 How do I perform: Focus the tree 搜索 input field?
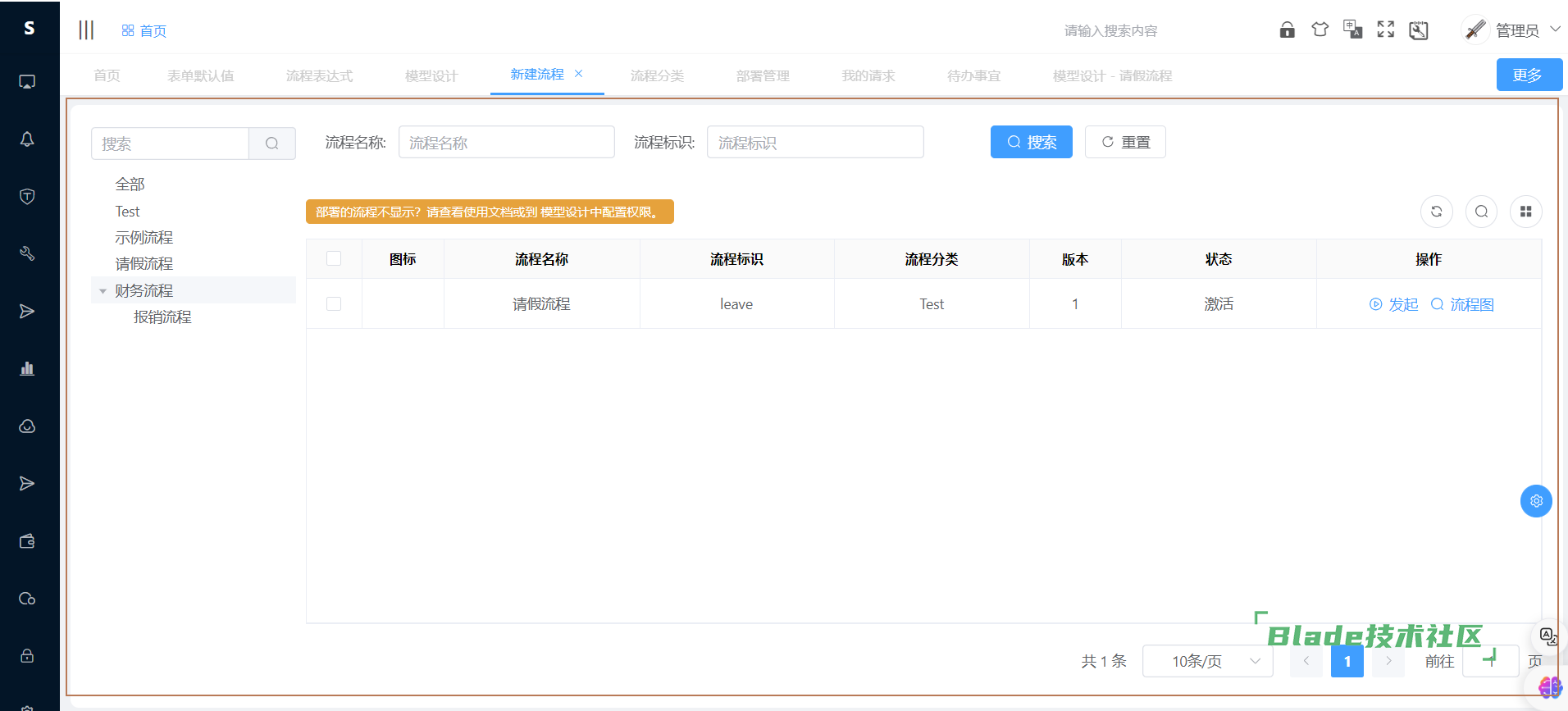170,144
